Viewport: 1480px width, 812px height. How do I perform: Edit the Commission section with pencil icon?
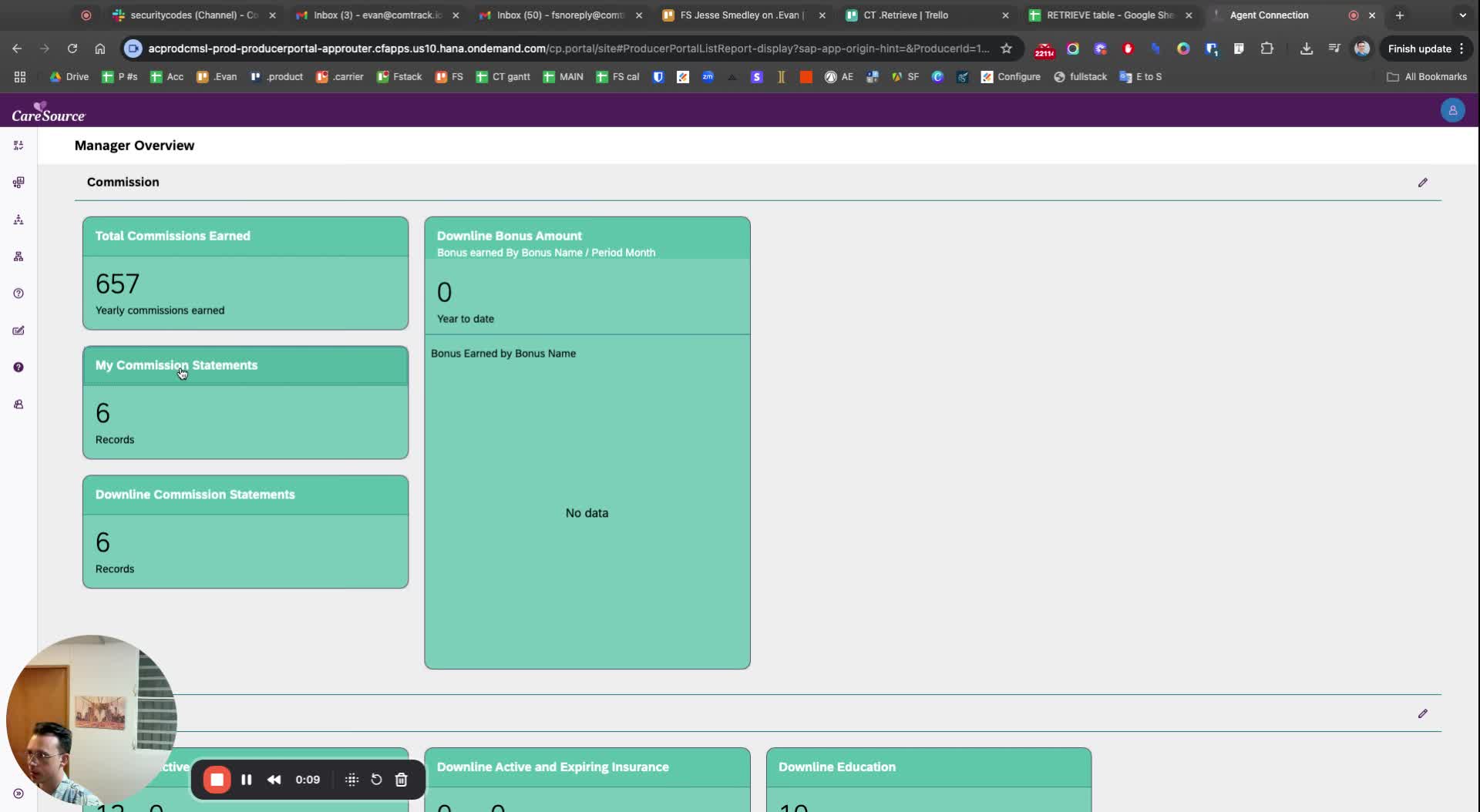(x=1422, y=183)
